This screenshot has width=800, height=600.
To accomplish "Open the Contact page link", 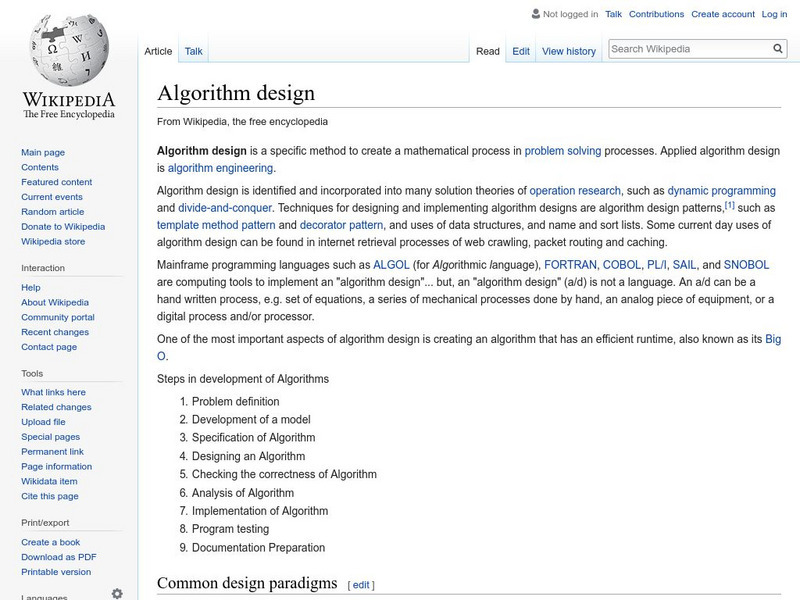I will (x=49, y=346).
